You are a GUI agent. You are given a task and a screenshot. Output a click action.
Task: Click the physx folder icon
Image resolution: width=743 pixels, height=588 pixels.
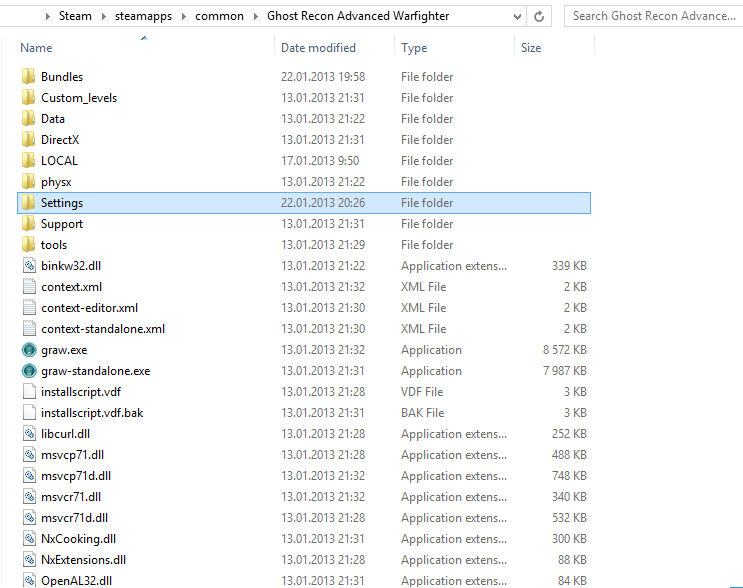coord(28,181)
